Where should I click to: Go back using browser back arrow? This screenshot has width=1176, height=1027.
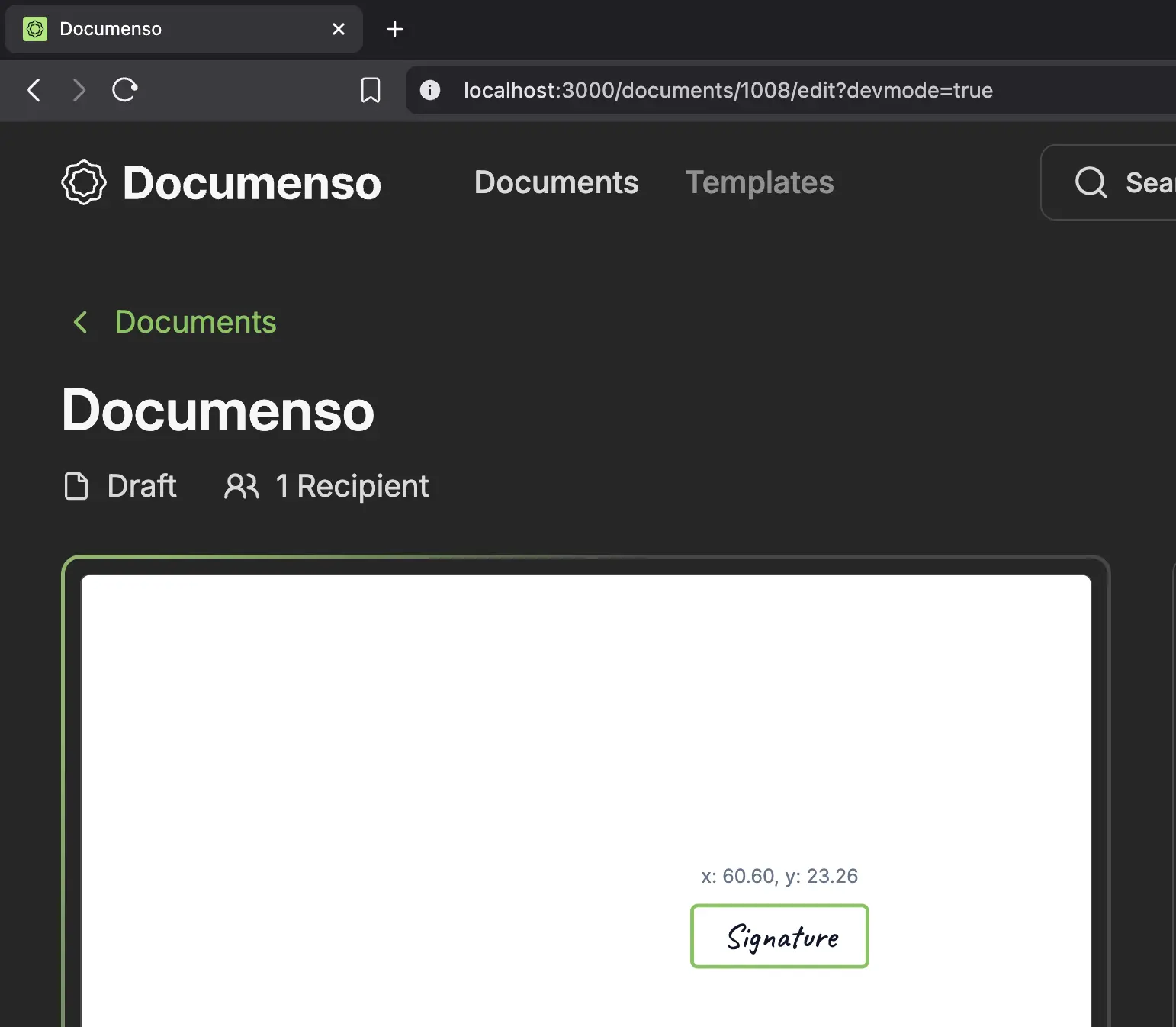[x=34, y=90]
